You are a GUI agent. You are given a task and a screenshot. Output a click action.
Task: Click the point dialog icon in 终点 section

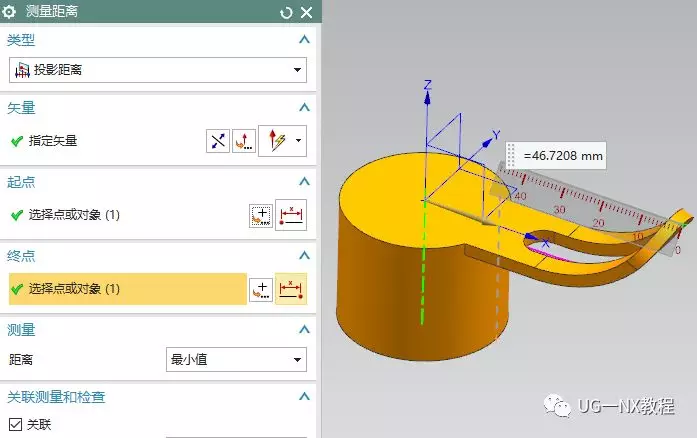(260, 289)
